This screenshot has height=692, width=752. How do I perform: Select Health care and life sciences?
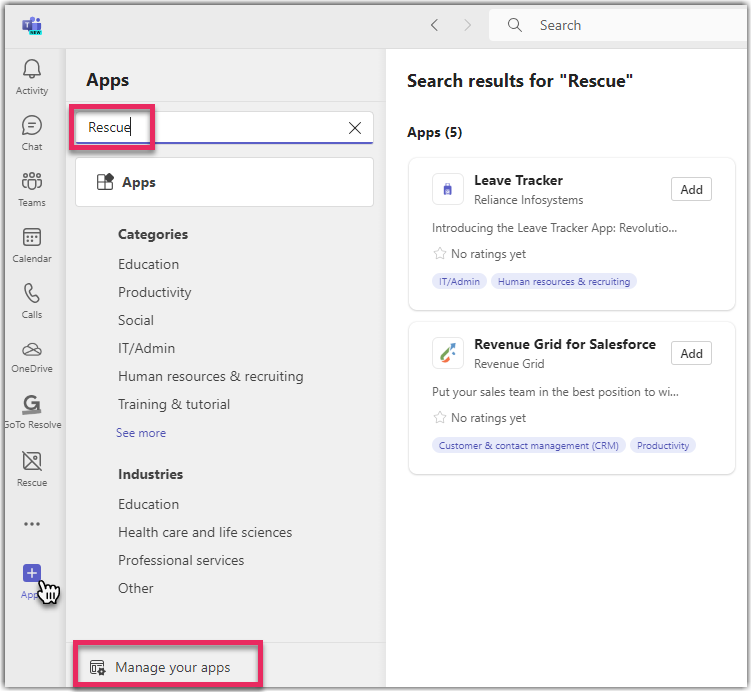tap(205, 532)
